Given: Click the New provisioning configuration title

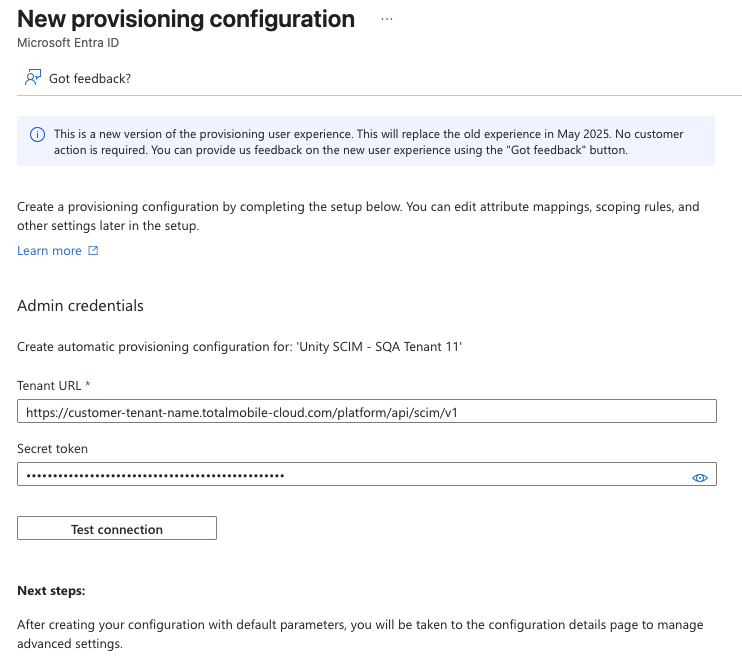Looking at the screenshot, I should pyautogui.click(x=186, y=19).
